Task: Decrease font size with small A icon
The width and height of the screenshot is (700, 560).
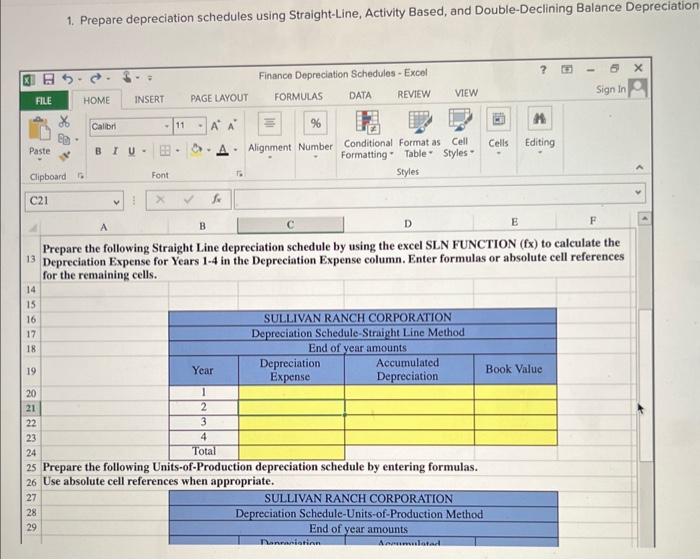Action: pyautogui.click(x=232, y=126)
